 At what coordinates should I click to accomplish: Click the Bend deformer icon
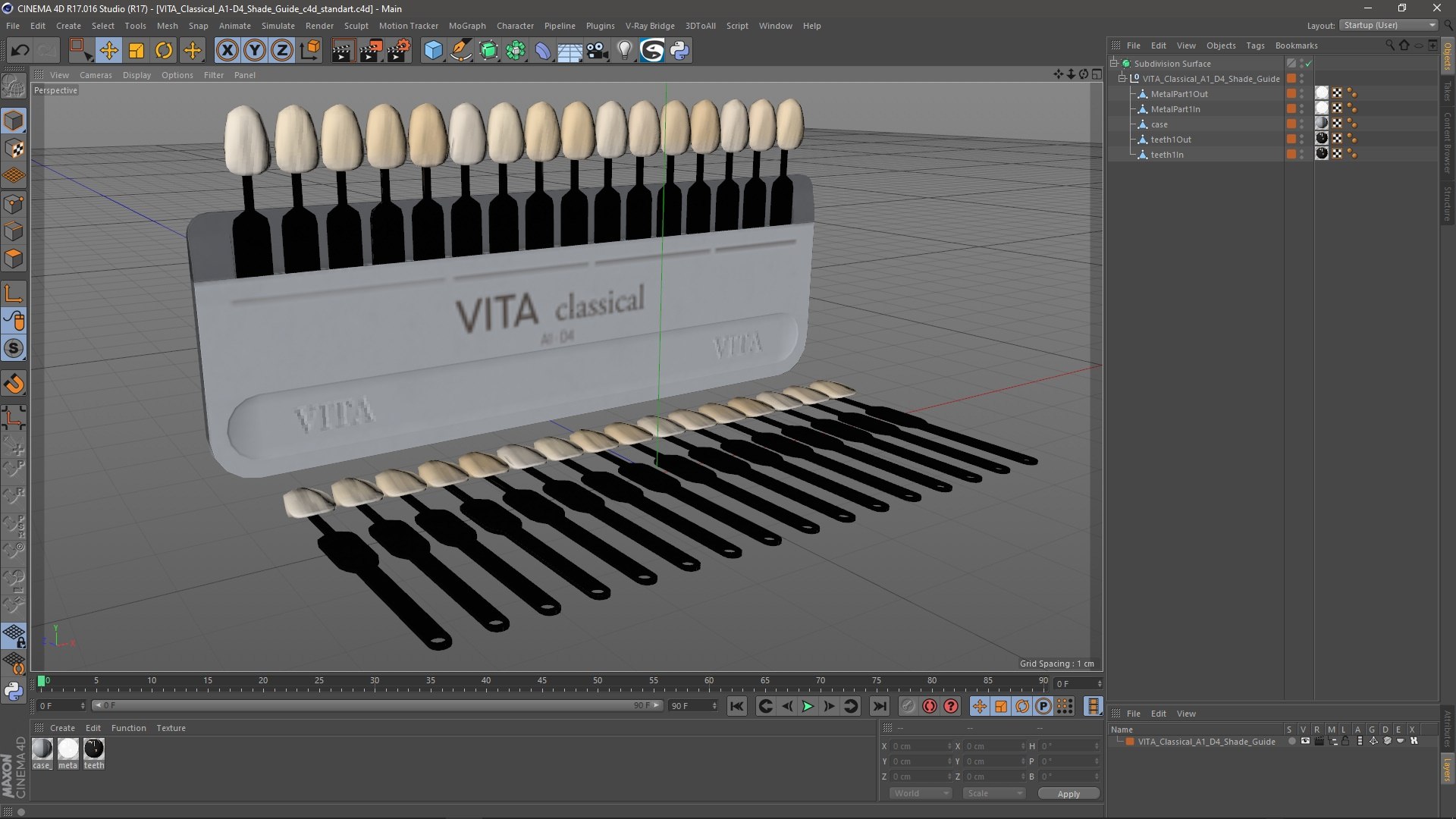click(x=543, y=51)
